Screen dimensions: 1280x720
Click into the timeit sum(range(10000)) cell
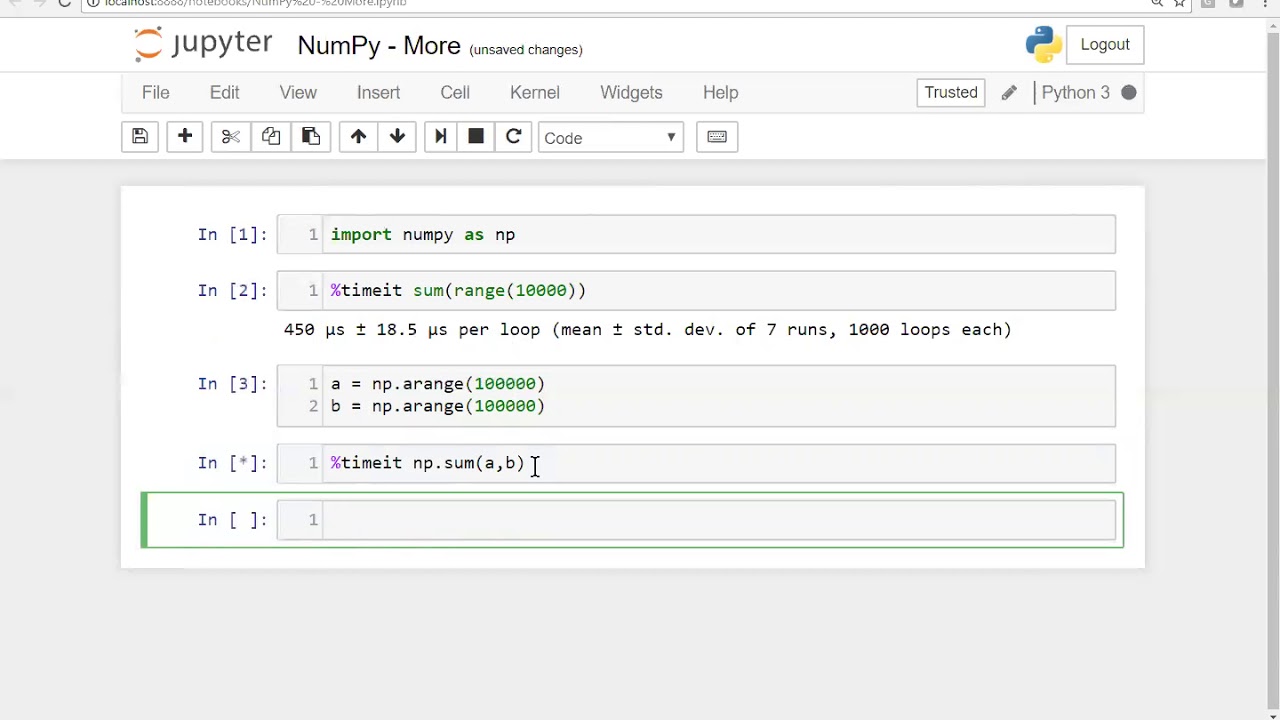[x=696, y=290]
